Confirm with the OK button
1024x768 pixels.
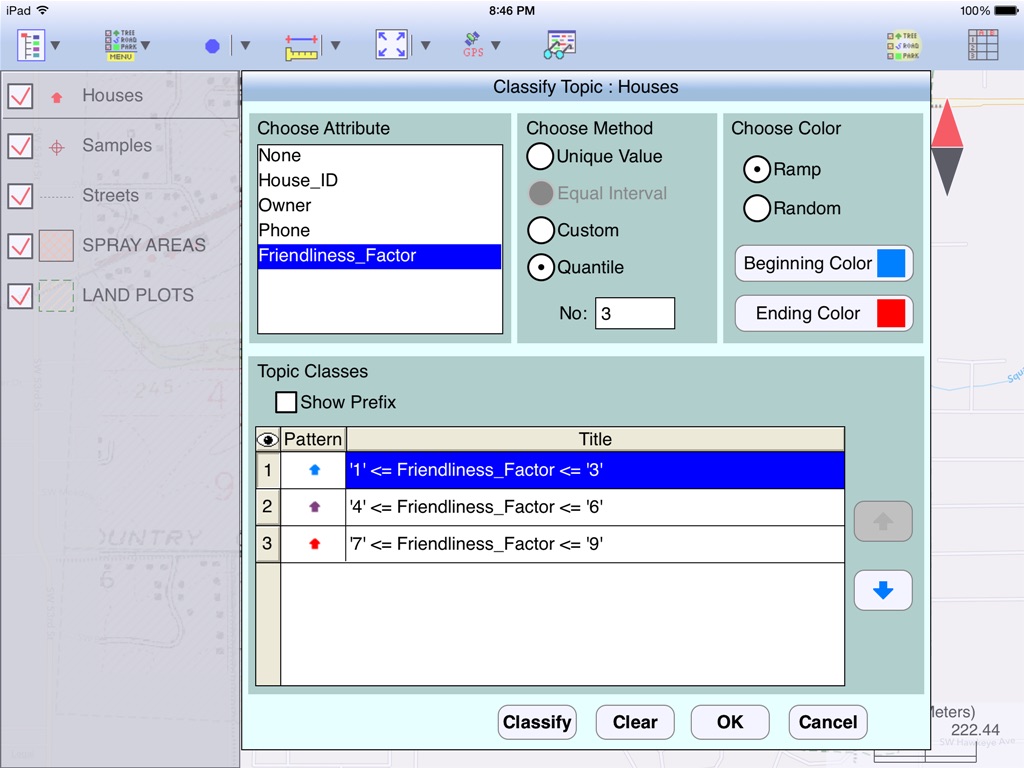[x=730, y=722]
